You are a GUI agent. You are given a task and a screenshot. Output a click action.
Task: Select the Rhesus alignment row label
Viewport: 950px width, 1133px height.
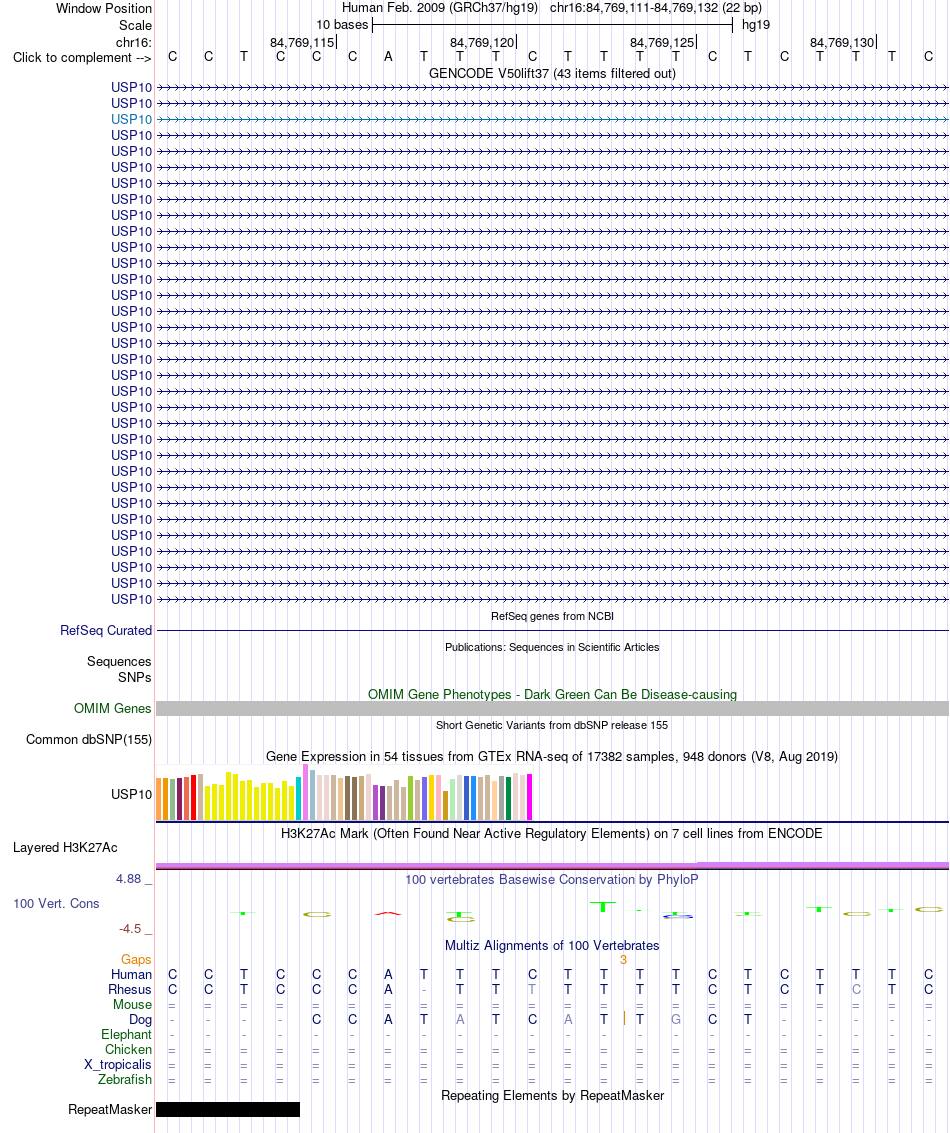click(x=130, y=989)
